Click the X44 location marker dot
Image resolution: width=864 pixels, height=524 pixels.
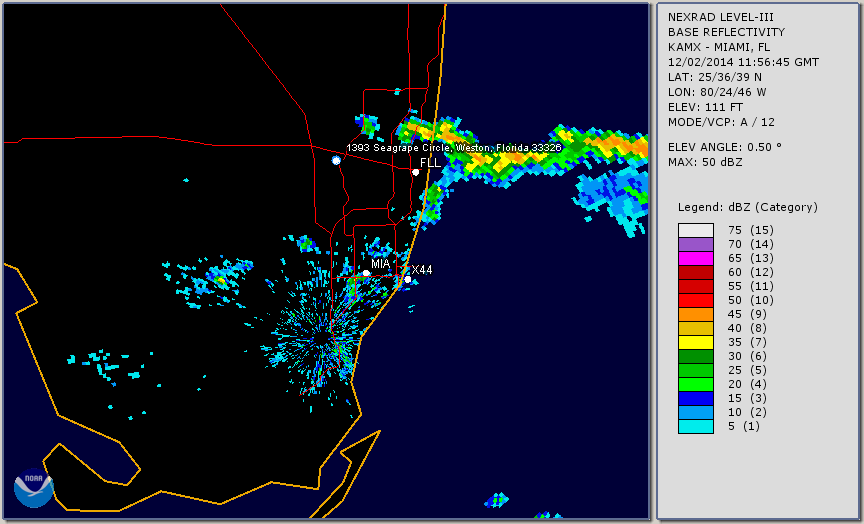click(x=408, y=279)
